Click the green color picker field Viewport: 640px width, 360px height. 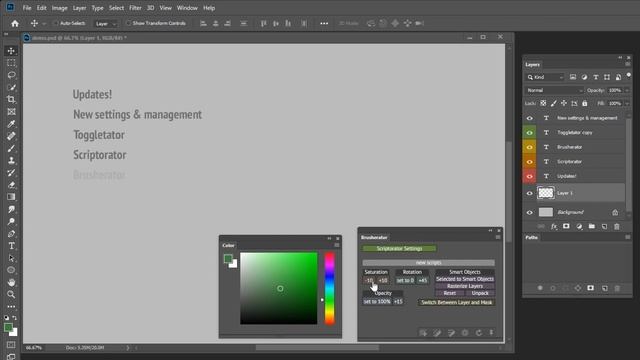pos(279,288)
